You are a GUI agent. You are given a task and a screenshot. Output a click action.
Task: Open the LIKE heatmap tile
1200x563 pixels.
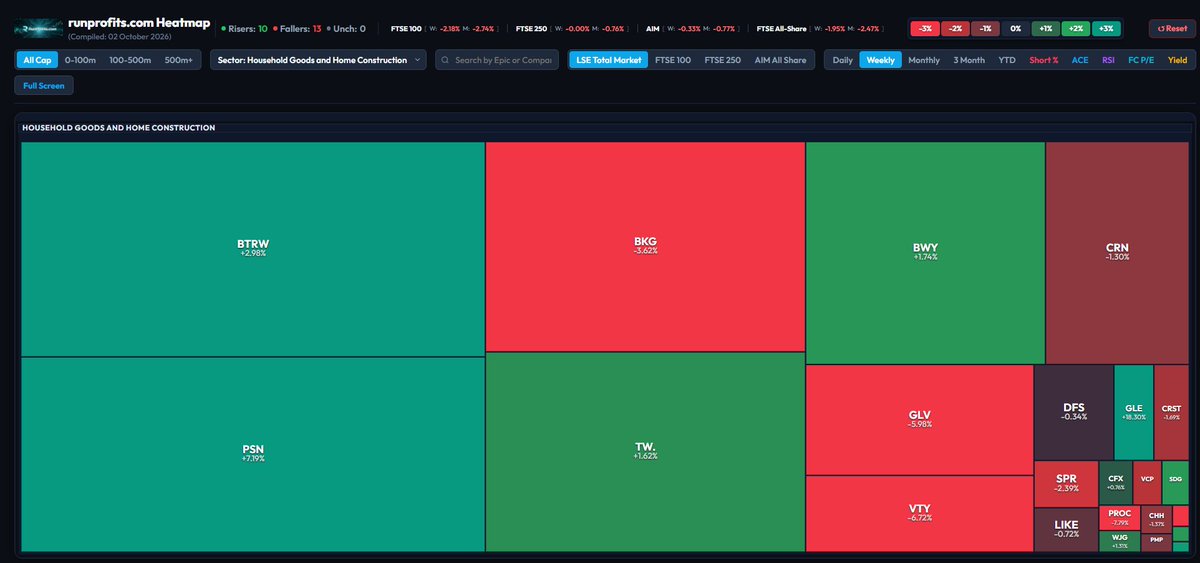click(1066, 530)
